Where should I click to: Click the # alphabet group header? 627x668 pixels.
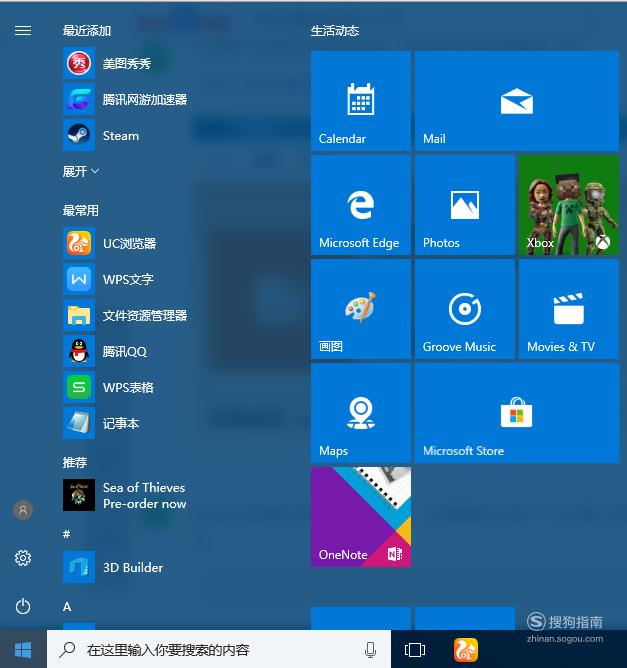[66, 534]
